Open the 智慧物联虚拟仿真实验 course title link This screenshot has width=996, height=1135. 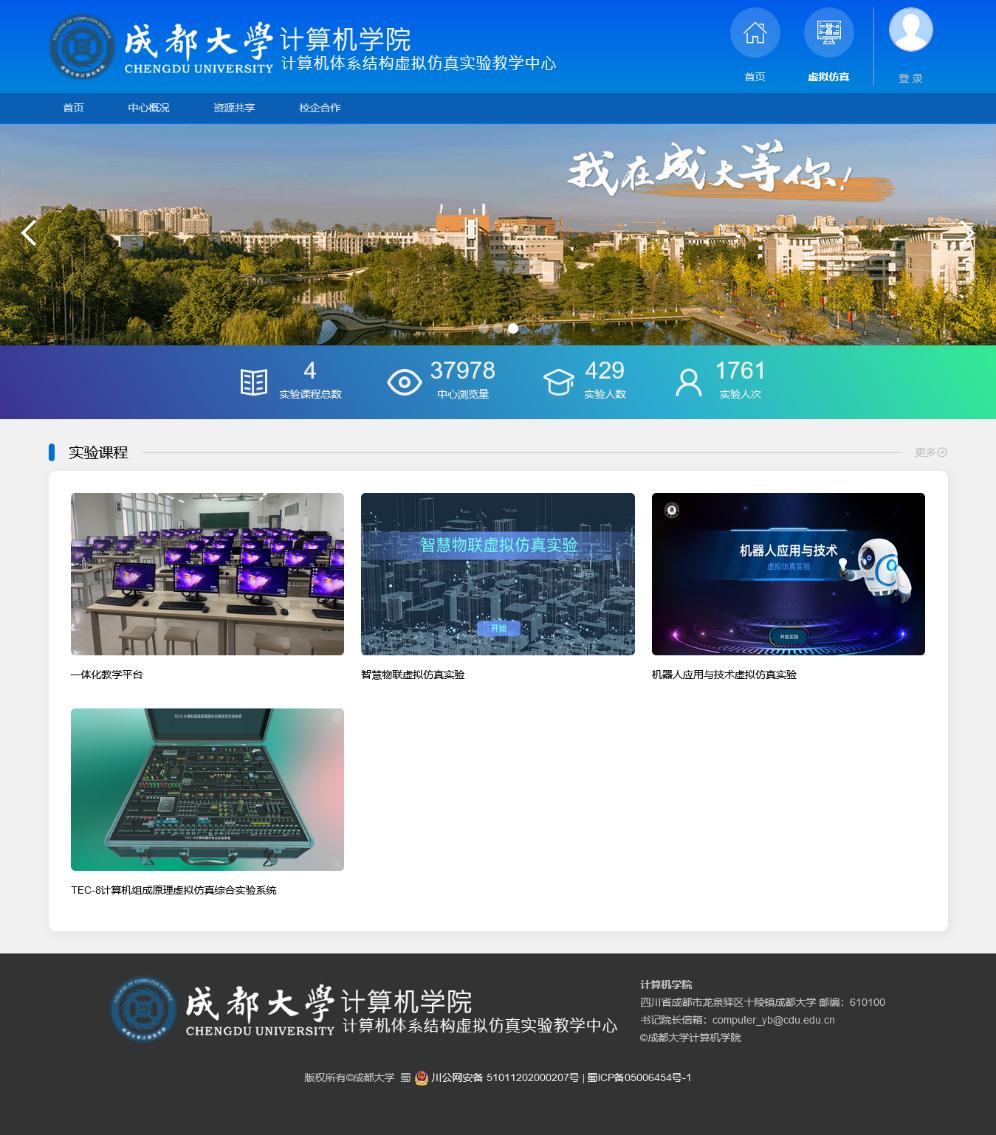click(x=413, y=675)
